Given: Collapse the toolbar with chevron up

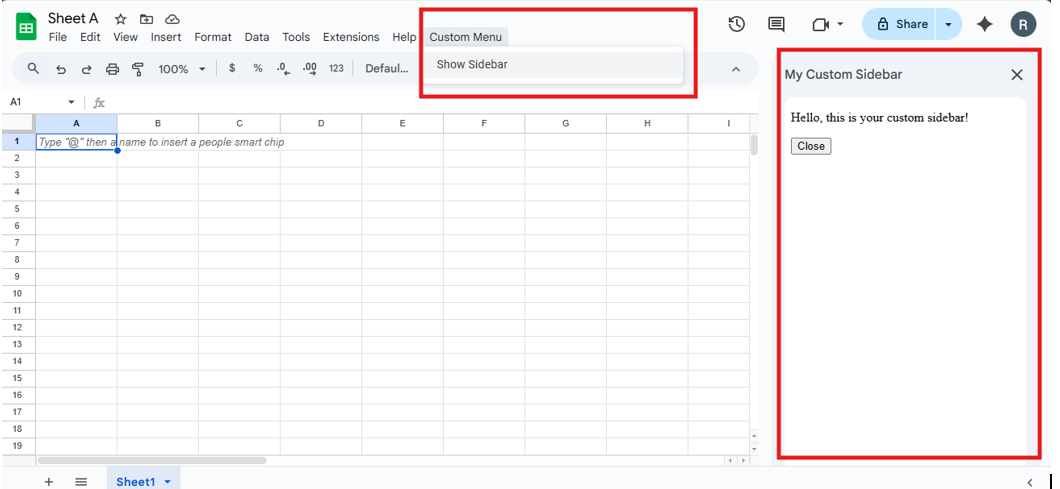Looking at the screenshot, I should pyautogui.click(x=736, y=69).
